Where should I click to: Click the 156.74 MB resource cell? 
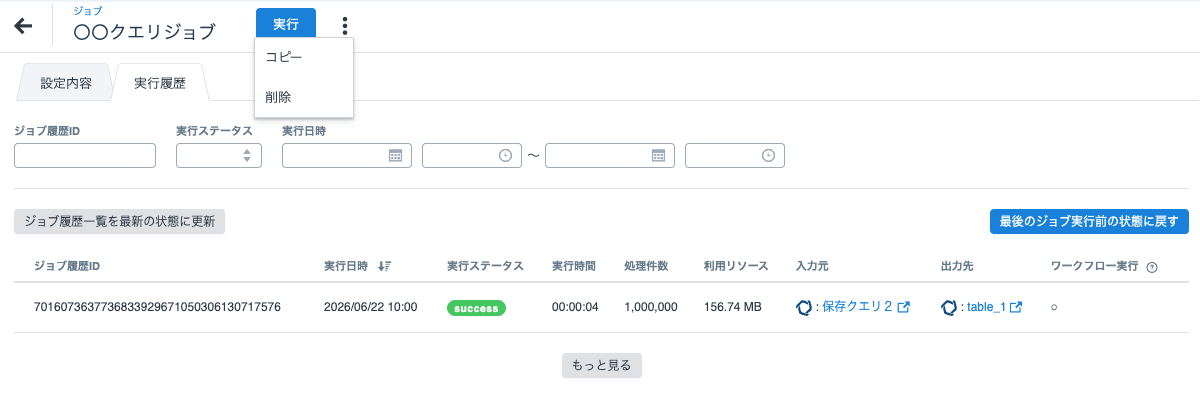tap(733, 307)
